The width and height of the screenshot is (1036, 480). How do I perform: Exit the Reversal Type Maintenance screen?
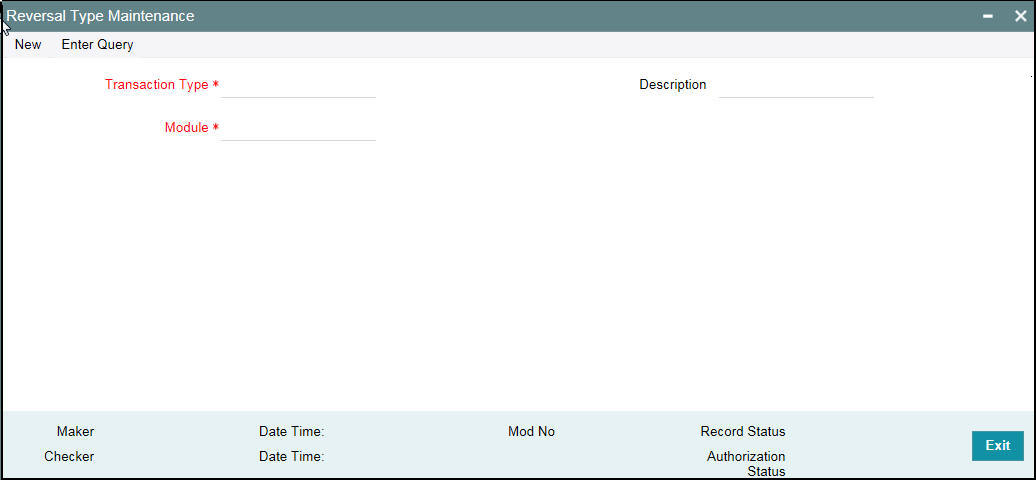[x=998, y=446]
